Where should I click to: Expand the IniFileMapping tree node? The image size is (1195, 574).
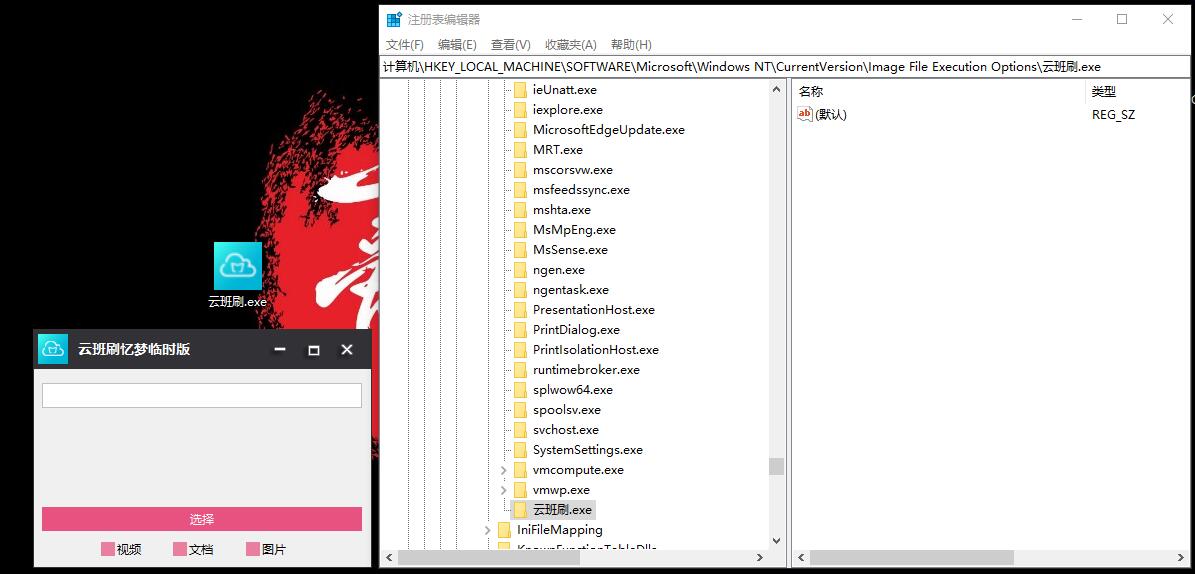pos(487,530)
